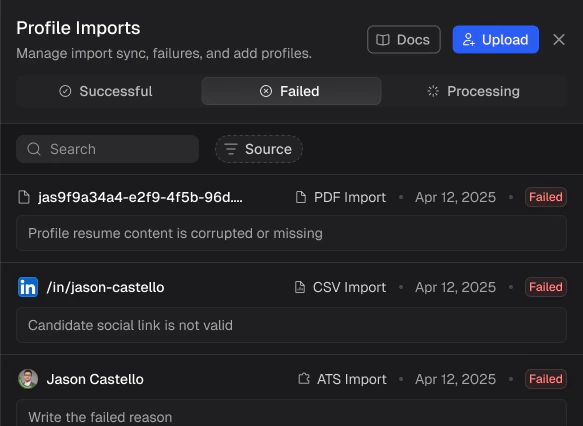Click the file icon beside jas9f9a34a4 entry
The height and width of the screenshot is (426, 583).
(24, 197)
